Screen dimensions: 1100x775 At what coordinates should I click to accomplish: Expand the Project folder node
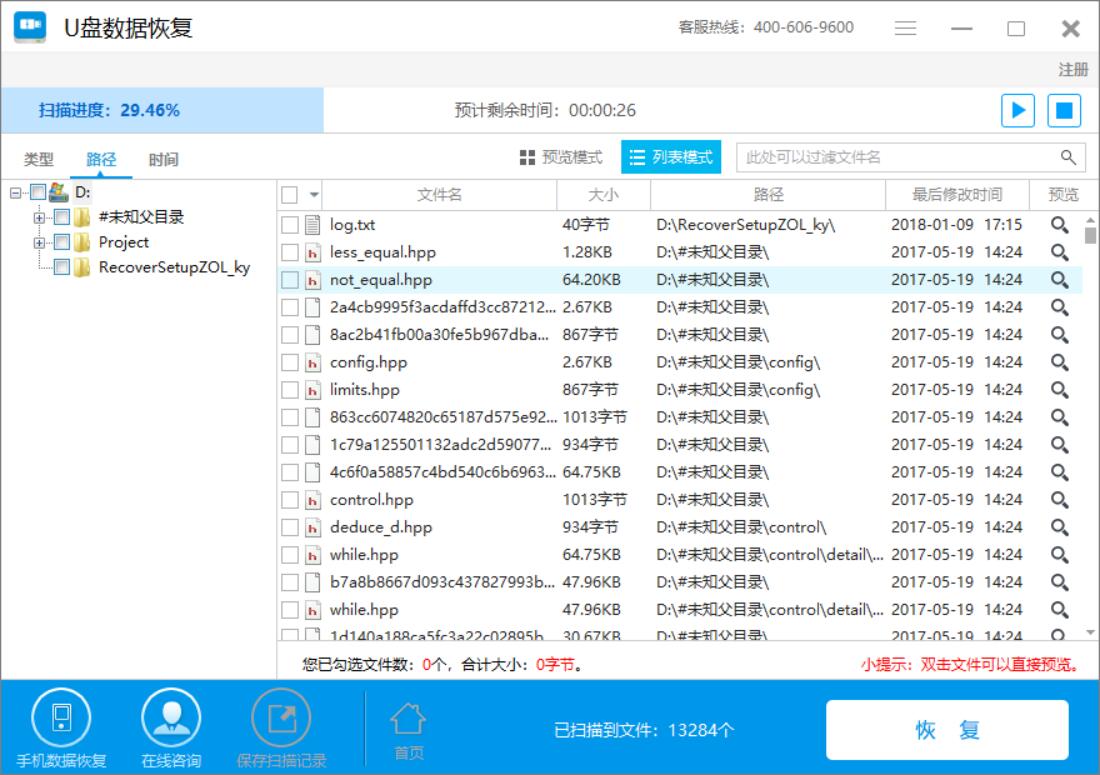[x=40, y=243]
